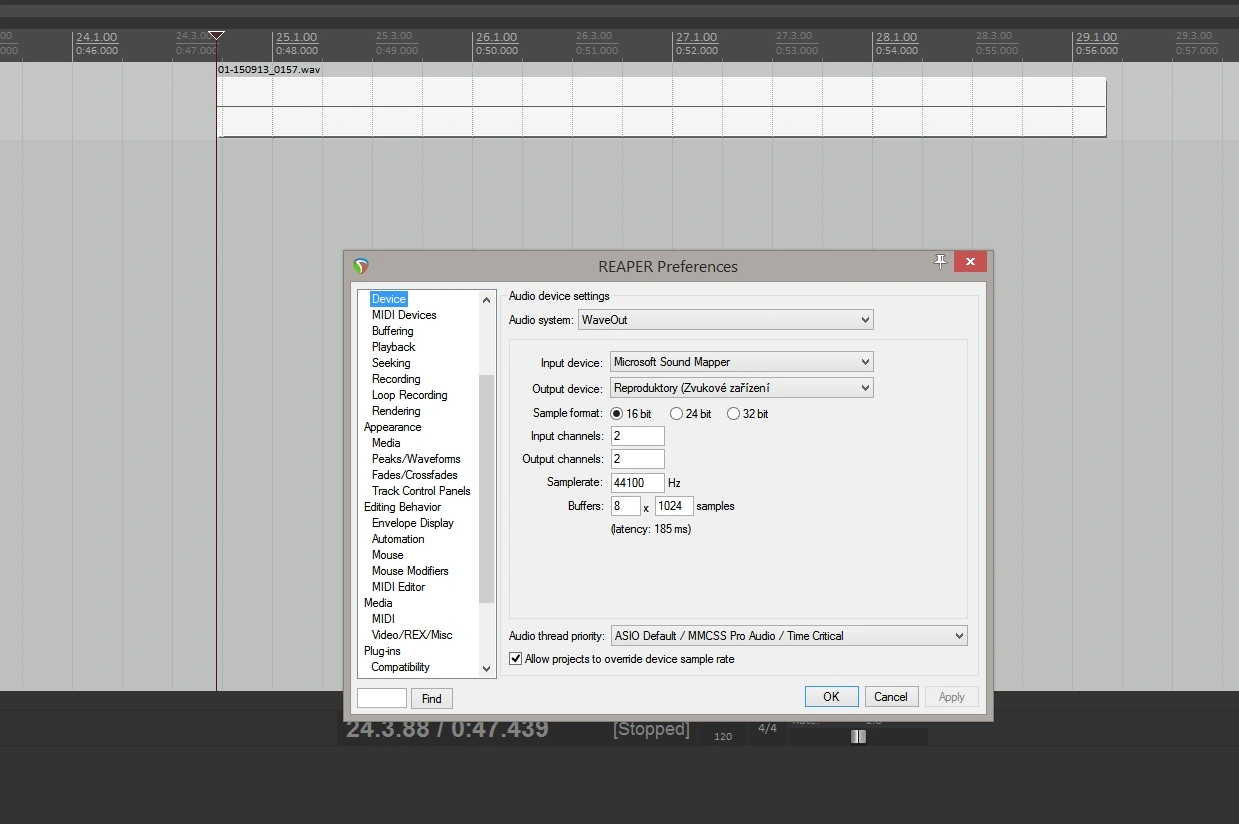Pin the REAPER Preferences dialog
Viewport: 1239px width, 824px height.
point(939,262)
